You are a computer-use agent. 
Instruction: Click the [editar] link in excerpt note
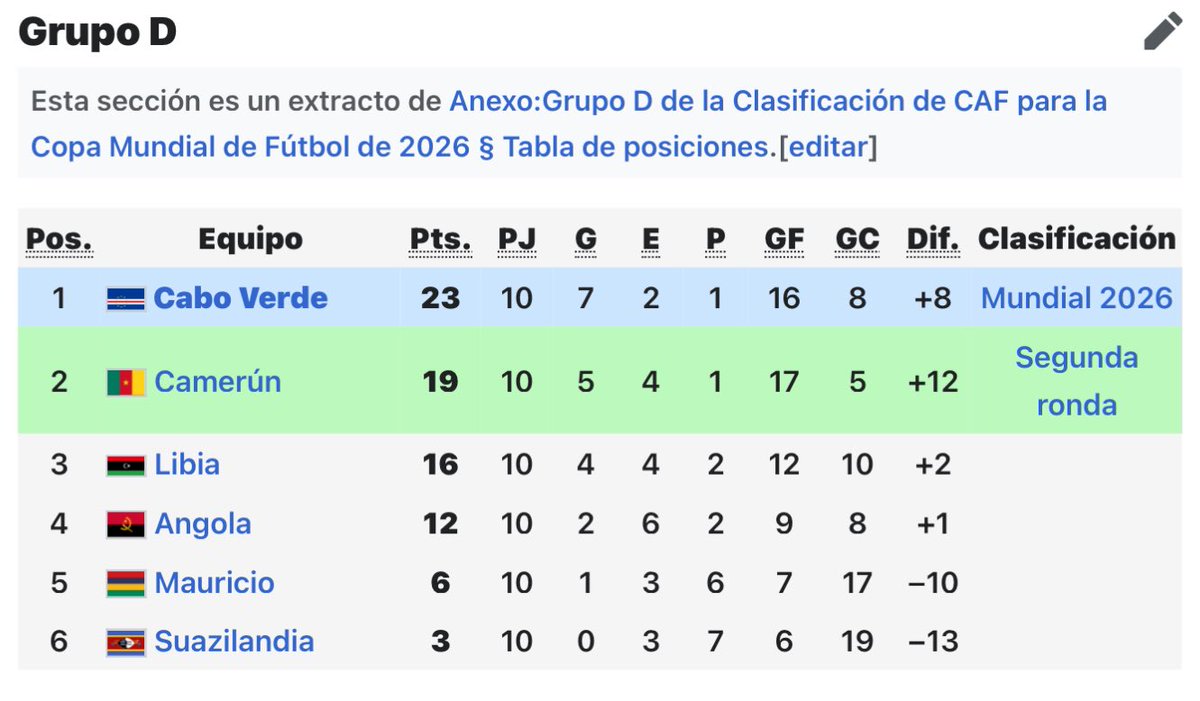pos(826,147)
